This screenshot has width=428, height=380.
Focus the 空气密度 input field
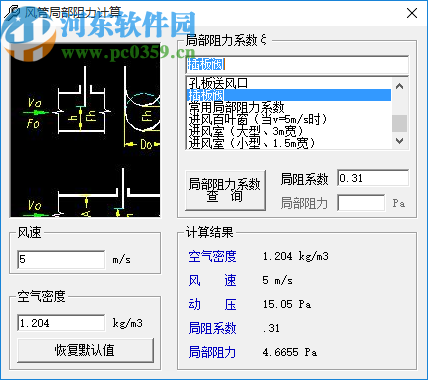click(x=61, y=323)
